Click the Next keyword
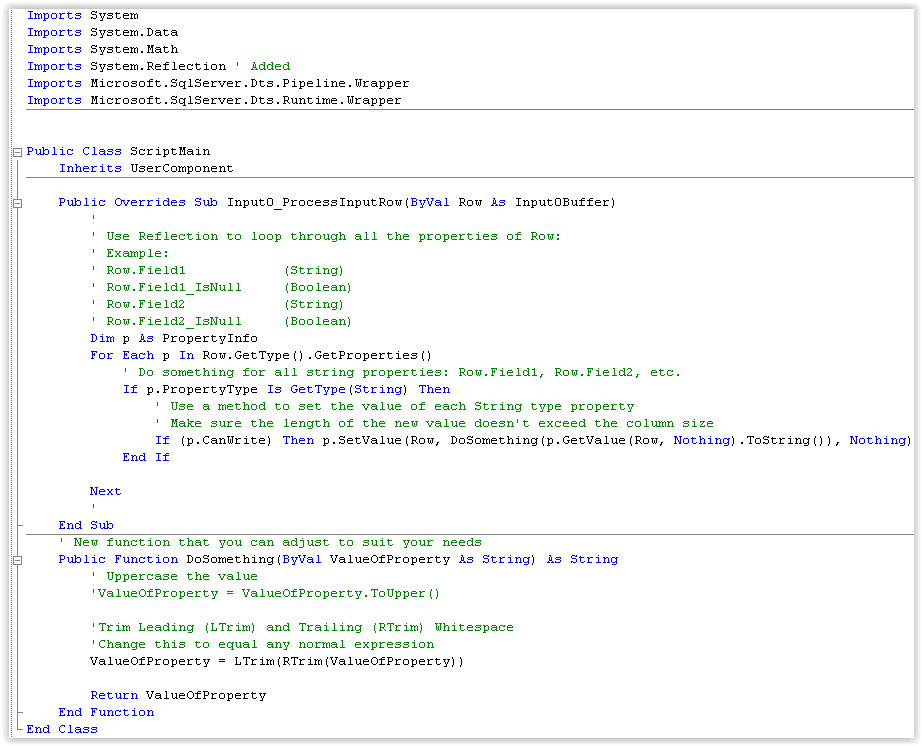922x746 pixels. point(105,491)
